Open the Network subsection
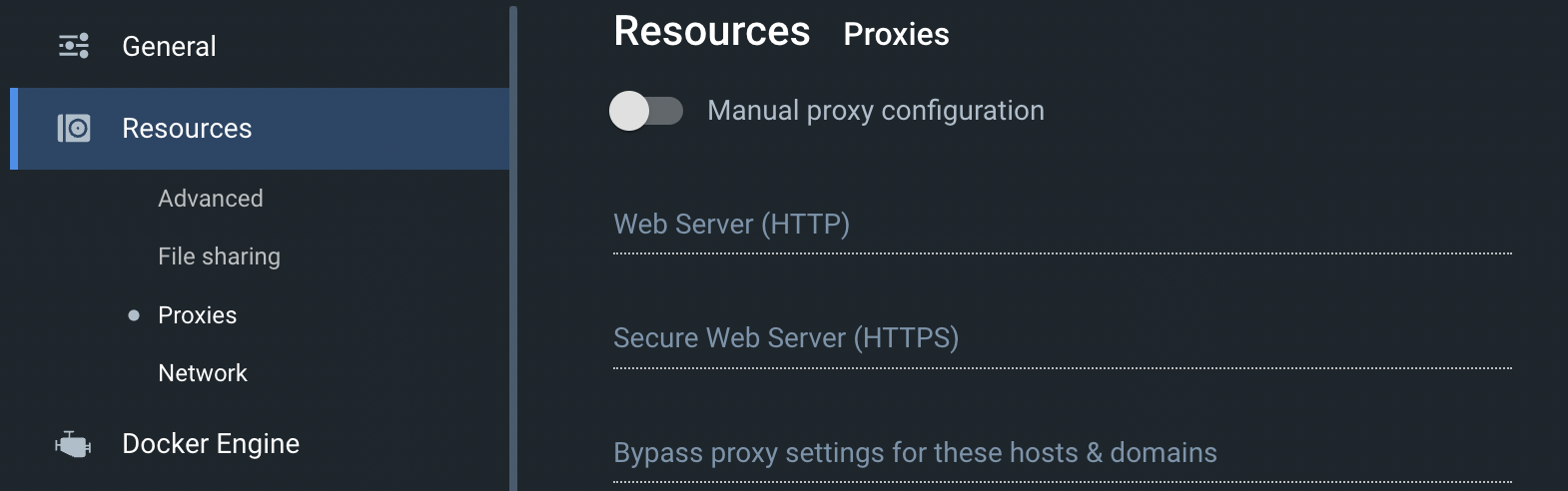 202,373
